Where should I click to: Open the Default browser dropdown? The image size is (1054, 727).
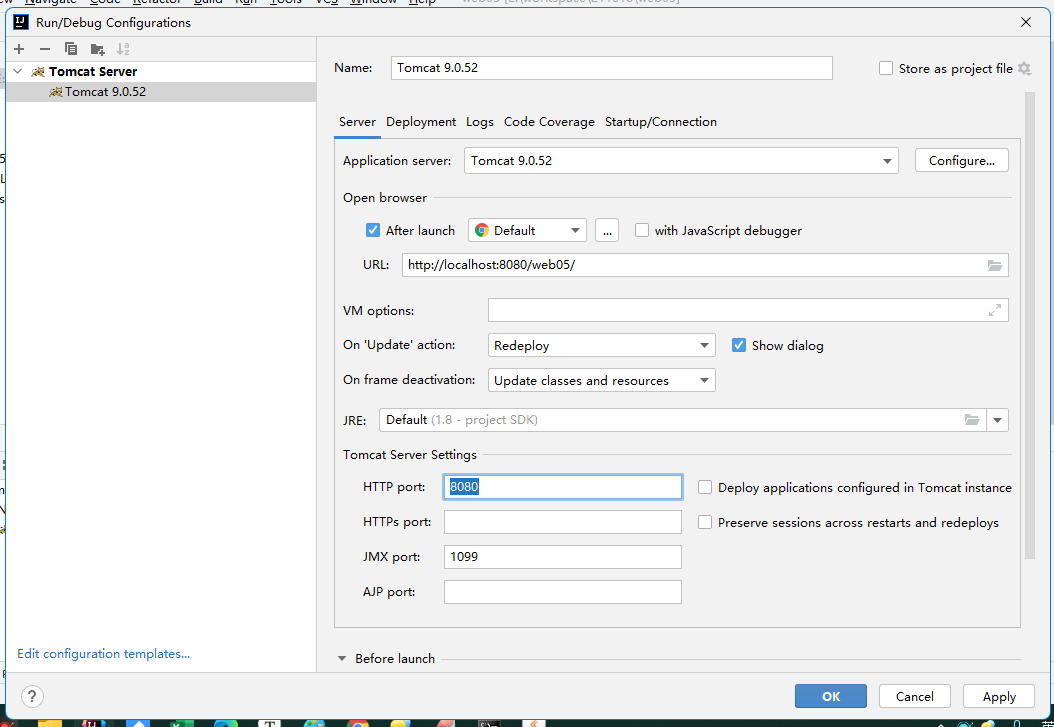point(527,230)
